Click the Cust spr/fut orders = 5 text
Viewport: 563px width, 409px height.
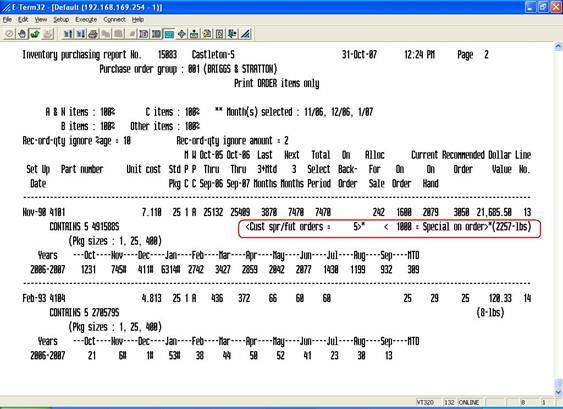305,227
